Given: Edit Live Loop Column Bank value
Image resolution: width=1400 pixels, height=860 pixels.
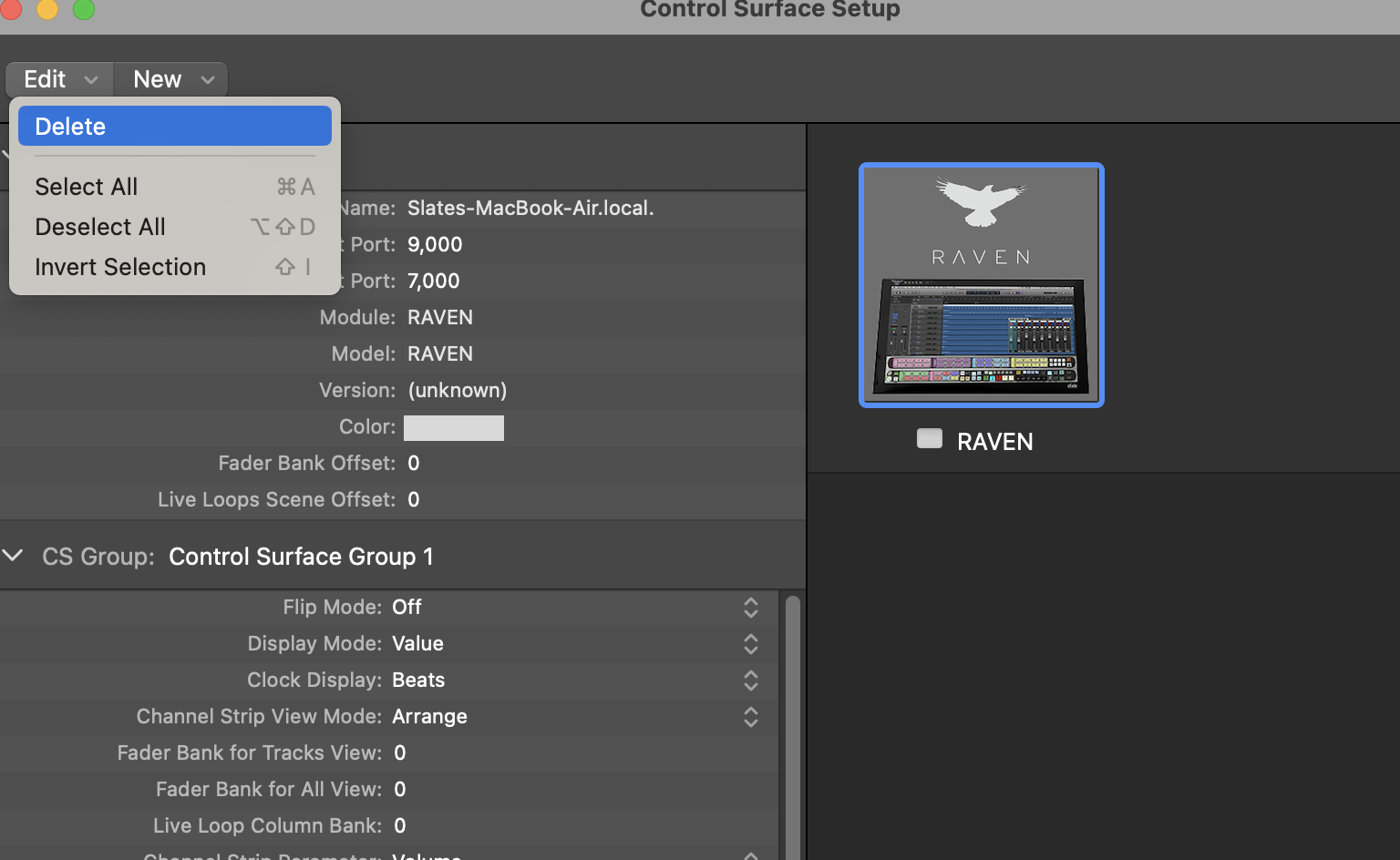Looking at the screenshot, I should point(400,826).
